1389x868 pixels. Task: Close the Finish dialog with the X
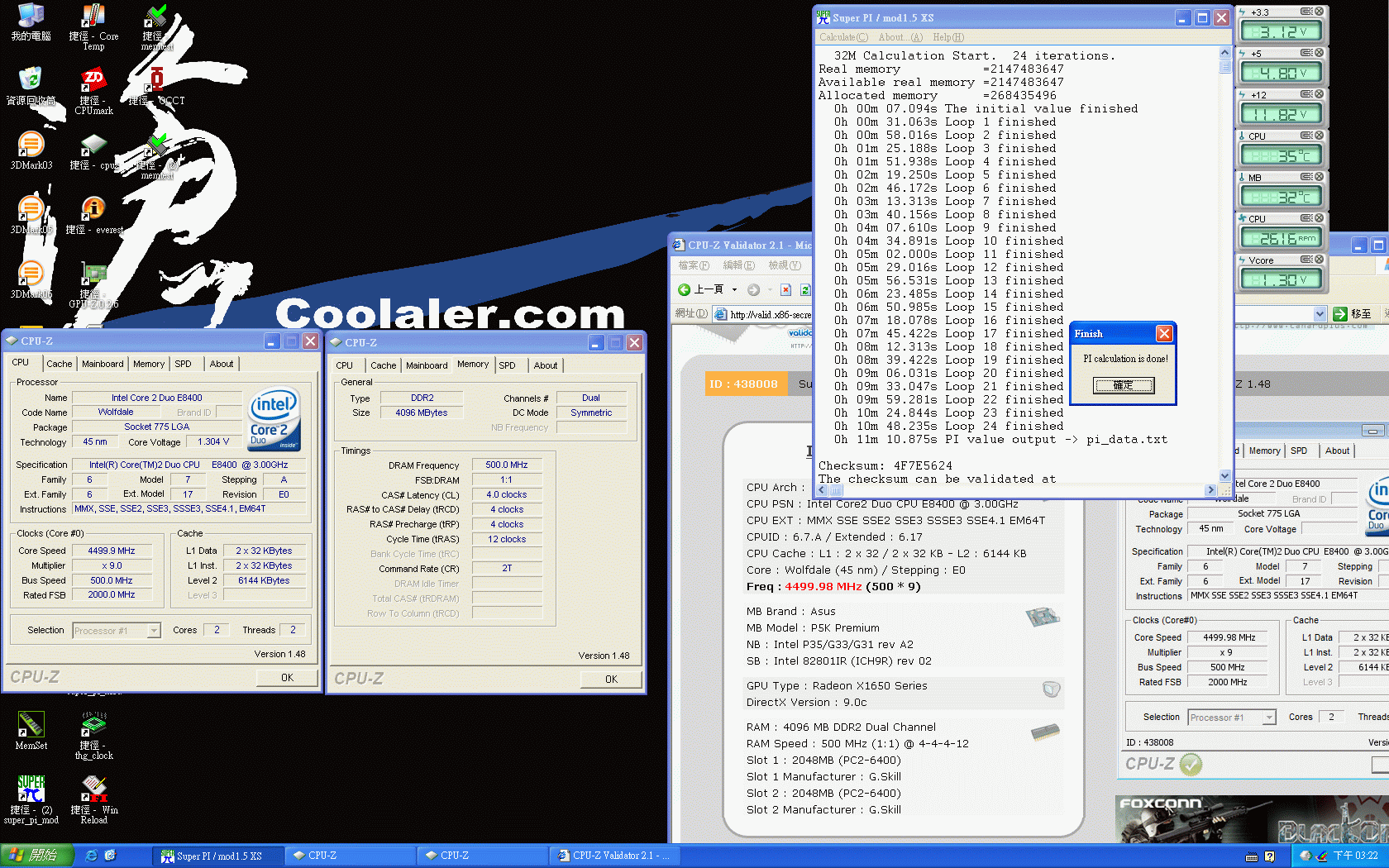pyautogui.click(x=1164, y=333)
